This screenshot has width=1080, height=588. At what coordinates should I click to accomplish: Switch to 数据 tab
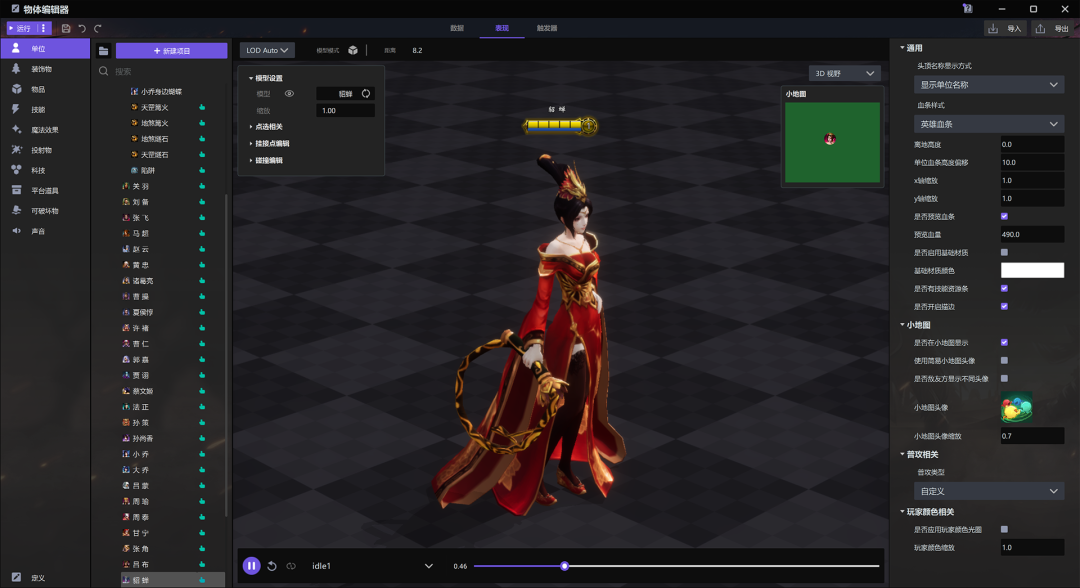pos(457,28)
